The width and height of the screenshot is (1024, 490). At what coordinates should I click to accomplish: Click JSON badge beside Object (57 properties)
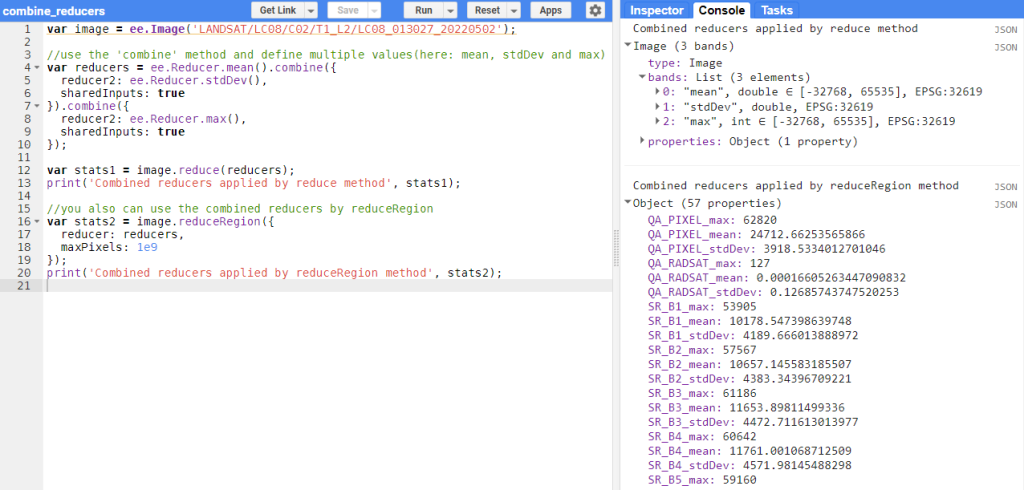coord(1005,204)
